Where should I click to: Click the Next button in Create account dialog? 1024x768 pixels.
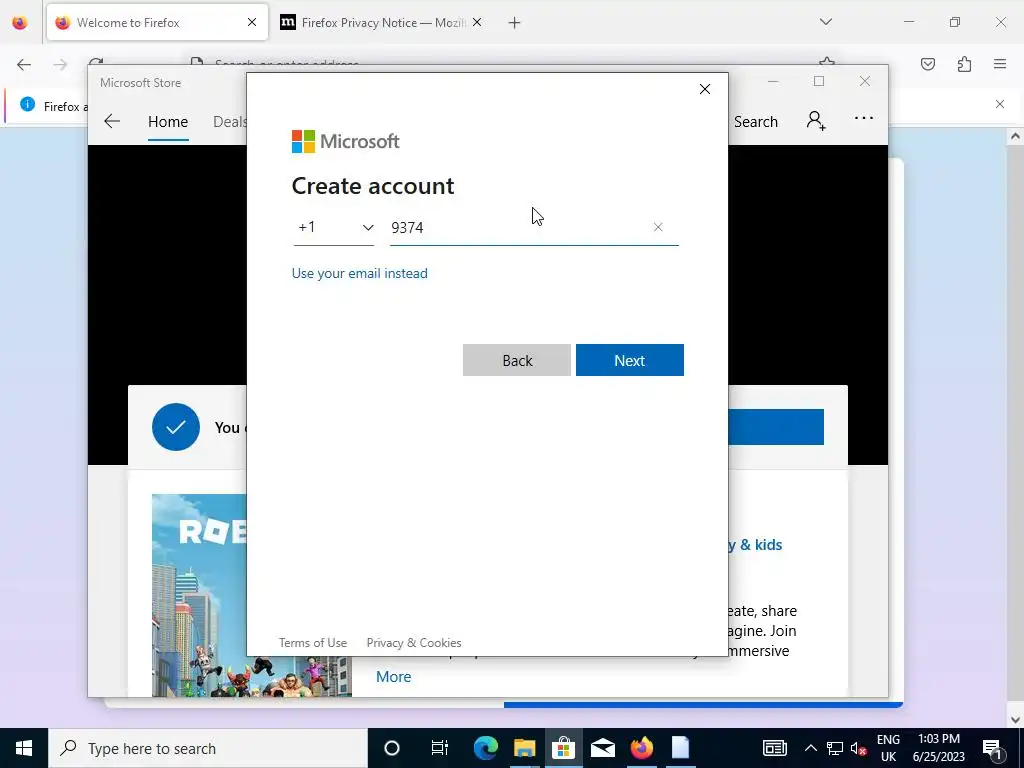point(630,360)
